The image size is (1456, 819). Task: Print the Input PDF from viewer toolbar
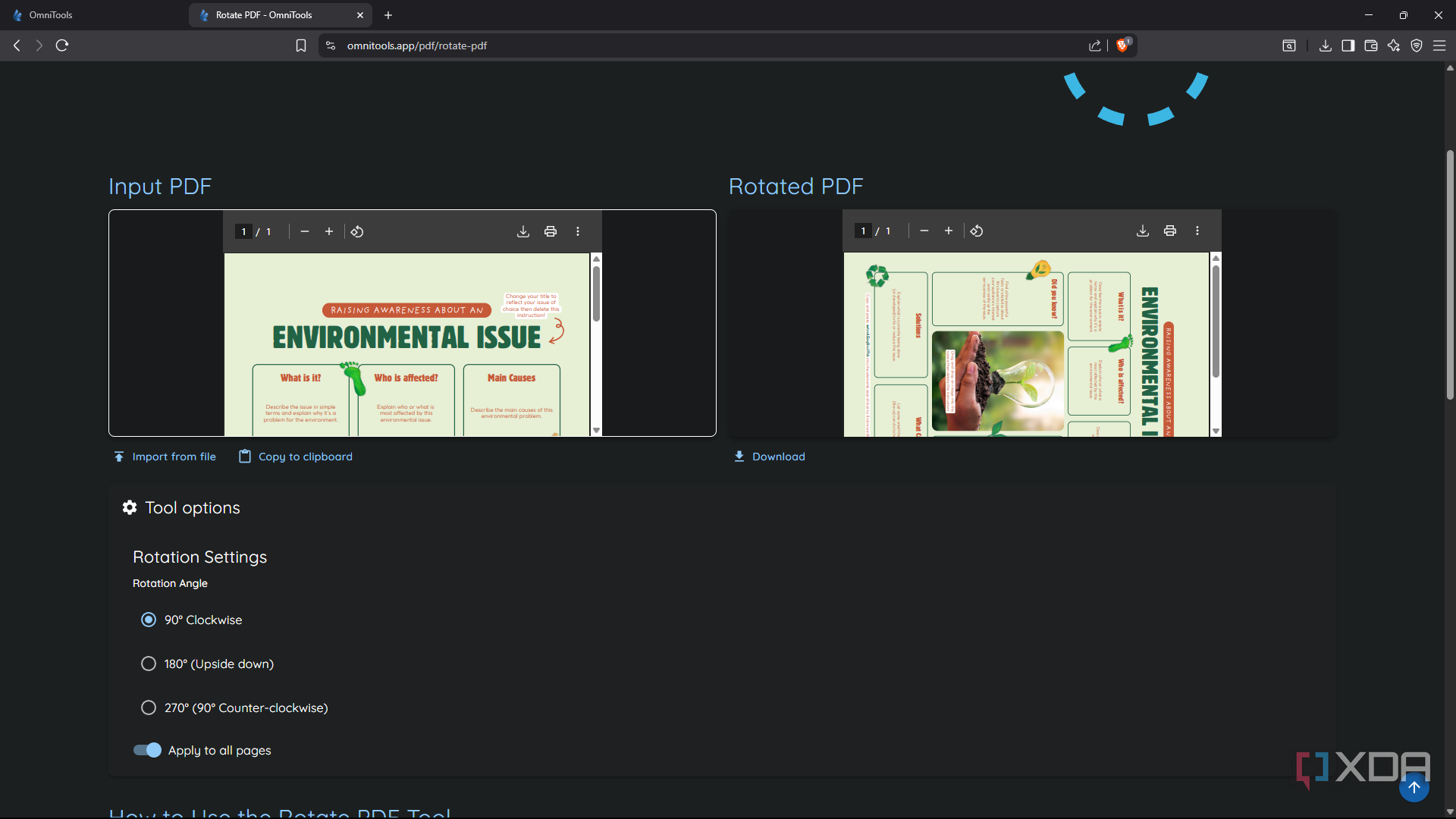[551, 231]
